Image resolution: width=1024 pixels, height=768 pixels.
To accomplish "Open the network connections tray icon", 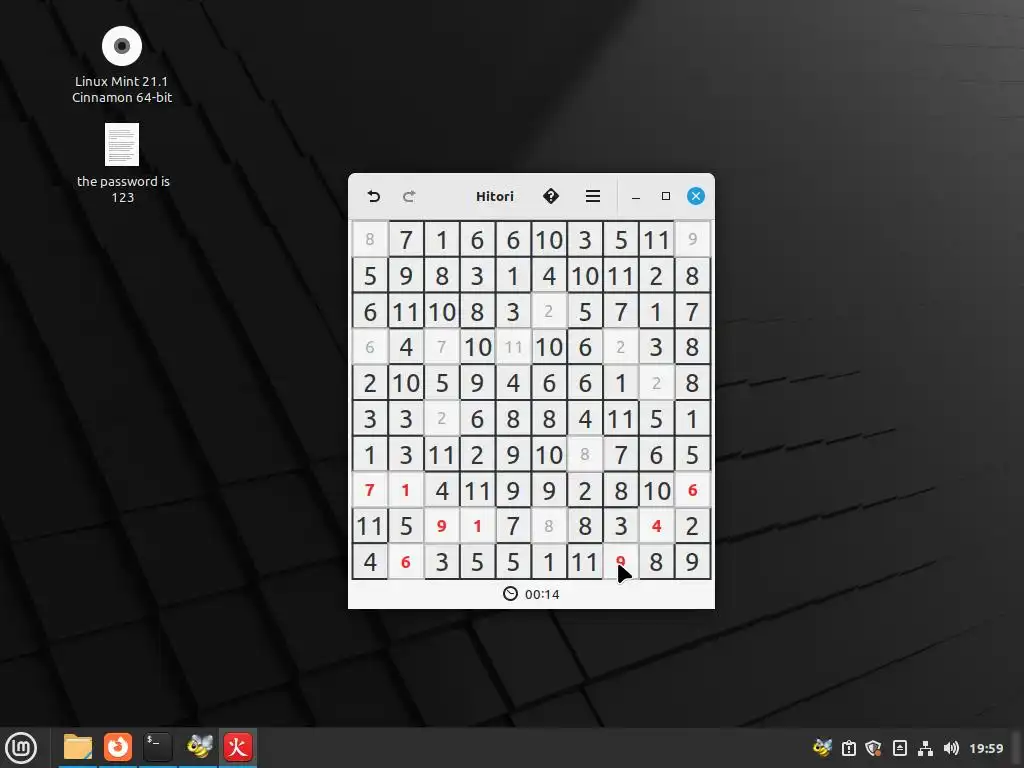I will [x=925, y=748].
